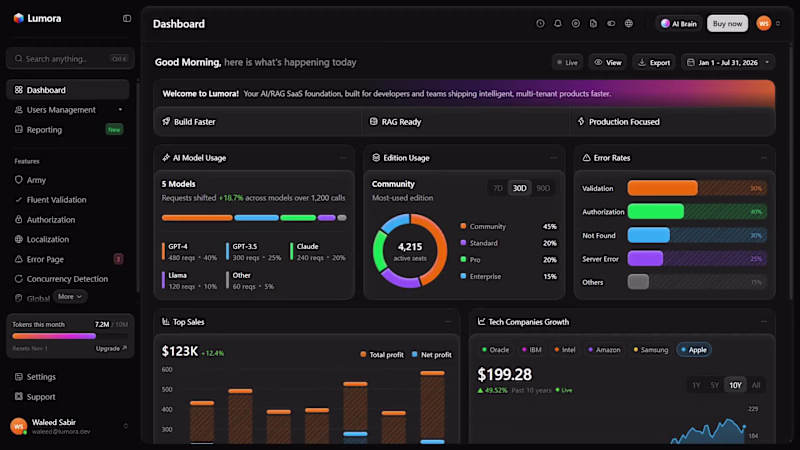
Task: Click the Export button
Action: [x=654, y=62]
